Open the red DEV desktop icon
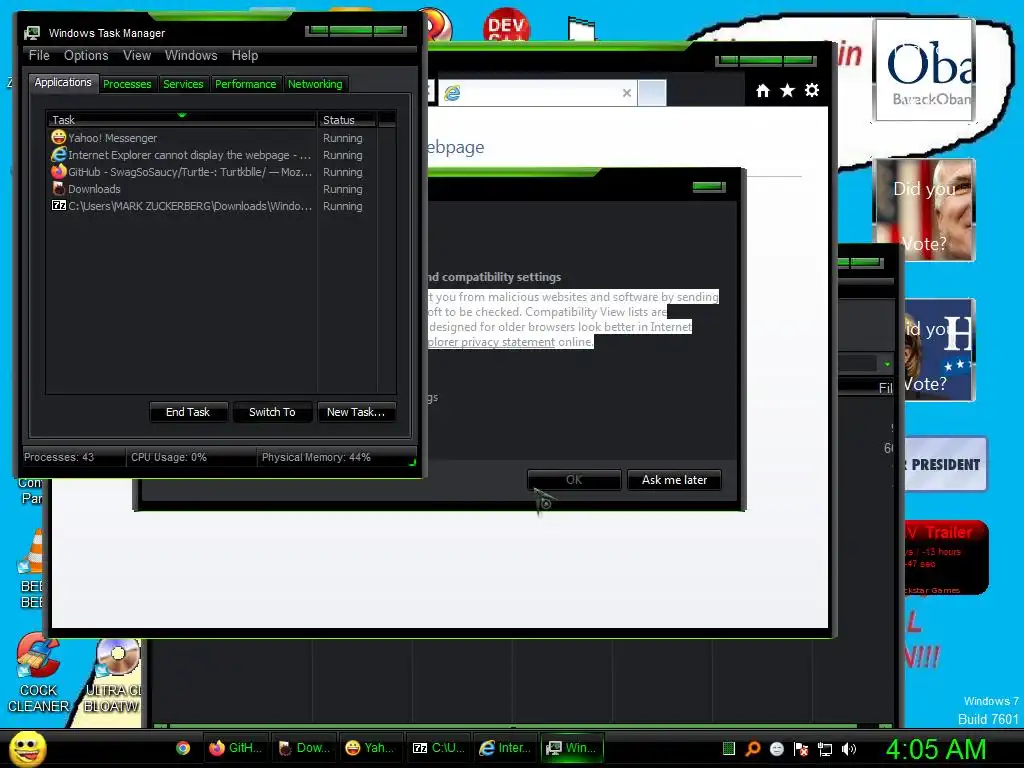This screenshot has height=768, width=1024. click(506, 25)
